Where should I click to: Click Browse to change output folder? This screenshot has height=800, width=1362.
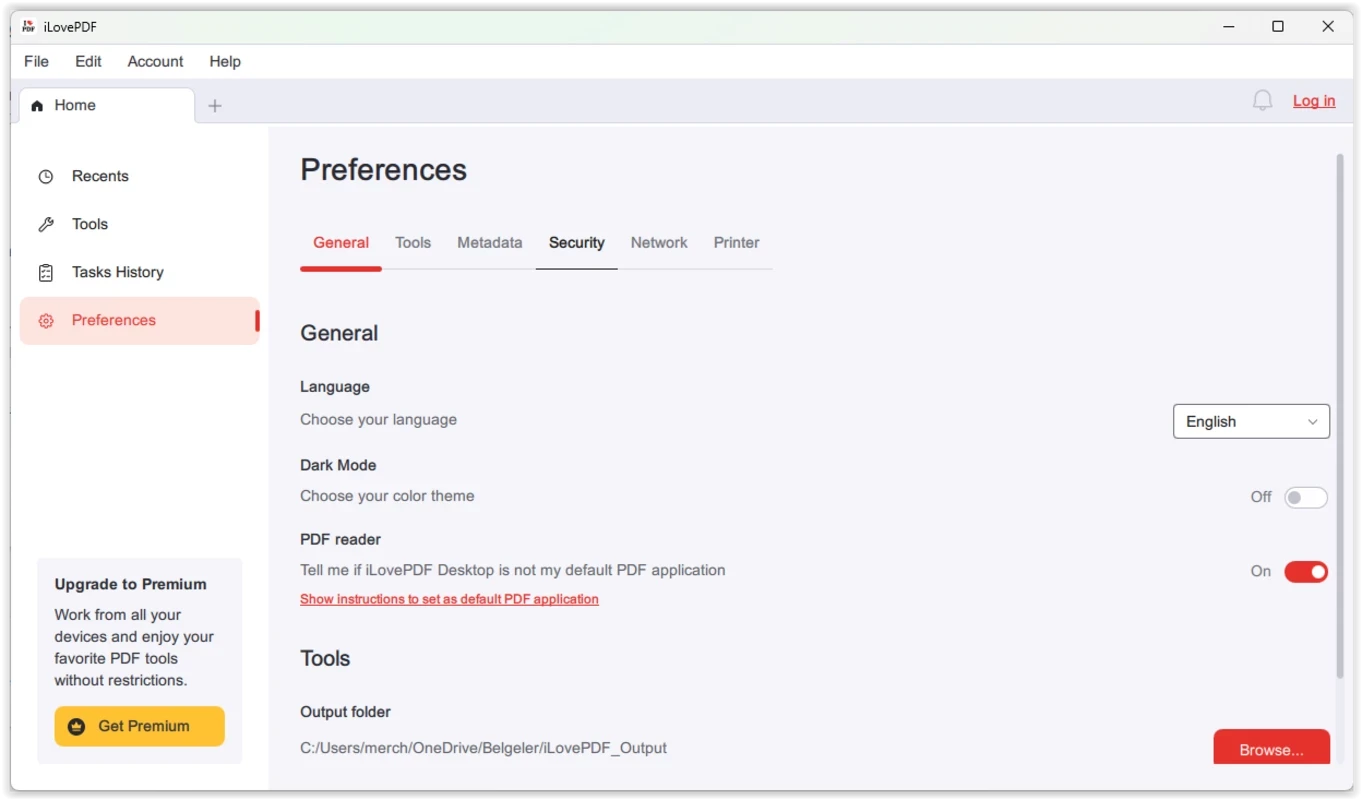1271,749
